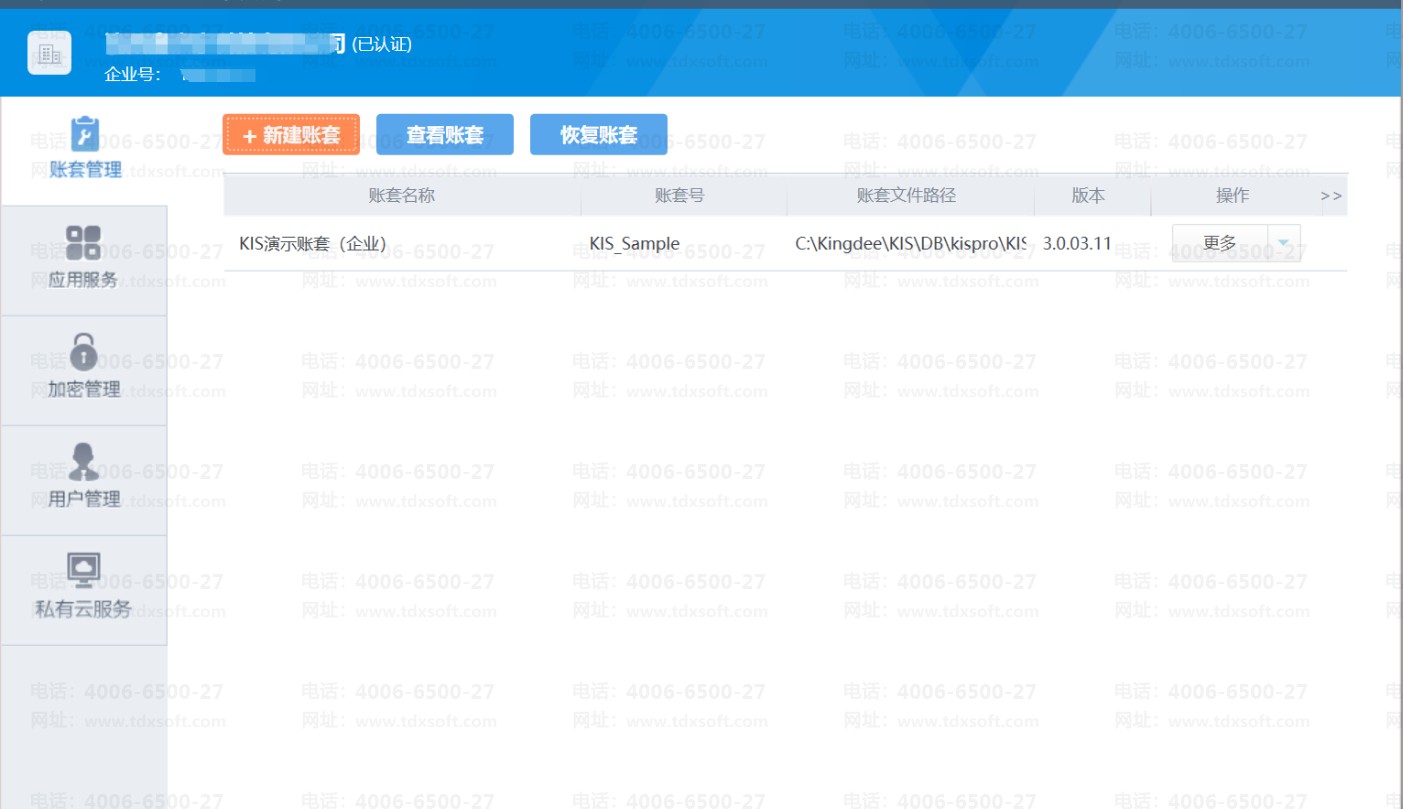Select the KIS演示账套（企业）row name

coord(313,243)
